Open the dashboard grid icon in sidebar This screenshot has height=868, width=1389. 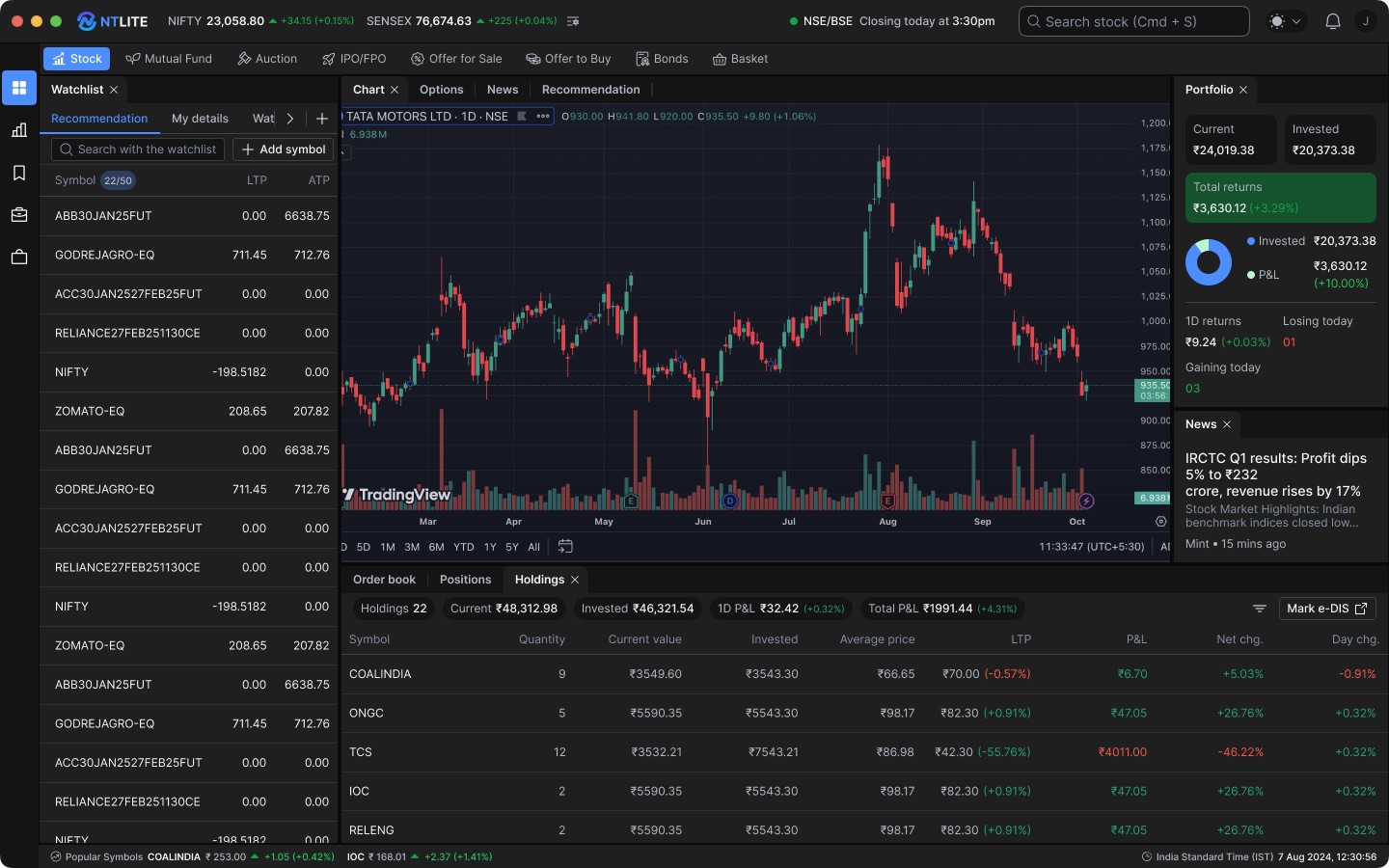19,88
